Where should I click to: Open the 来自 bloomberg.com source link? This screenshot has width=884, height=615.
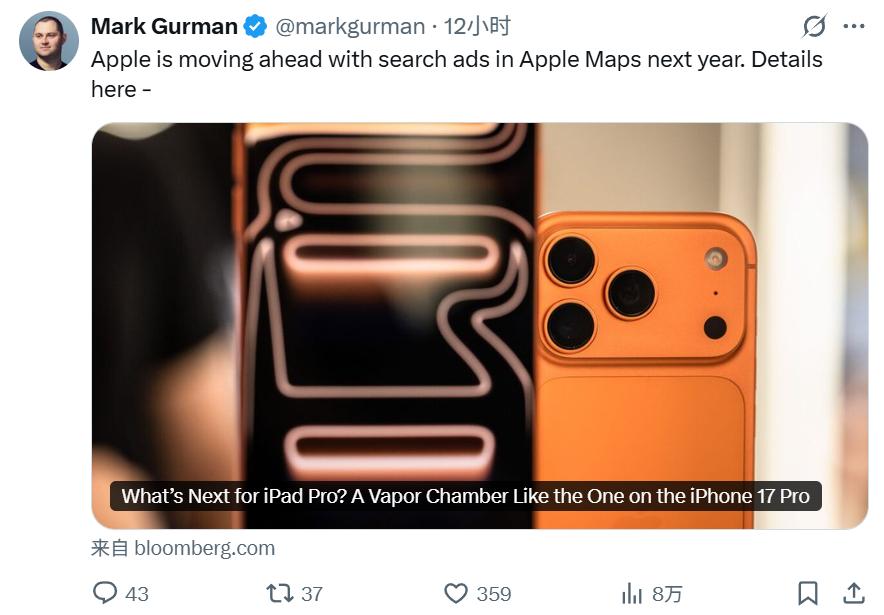click(183, 548)
